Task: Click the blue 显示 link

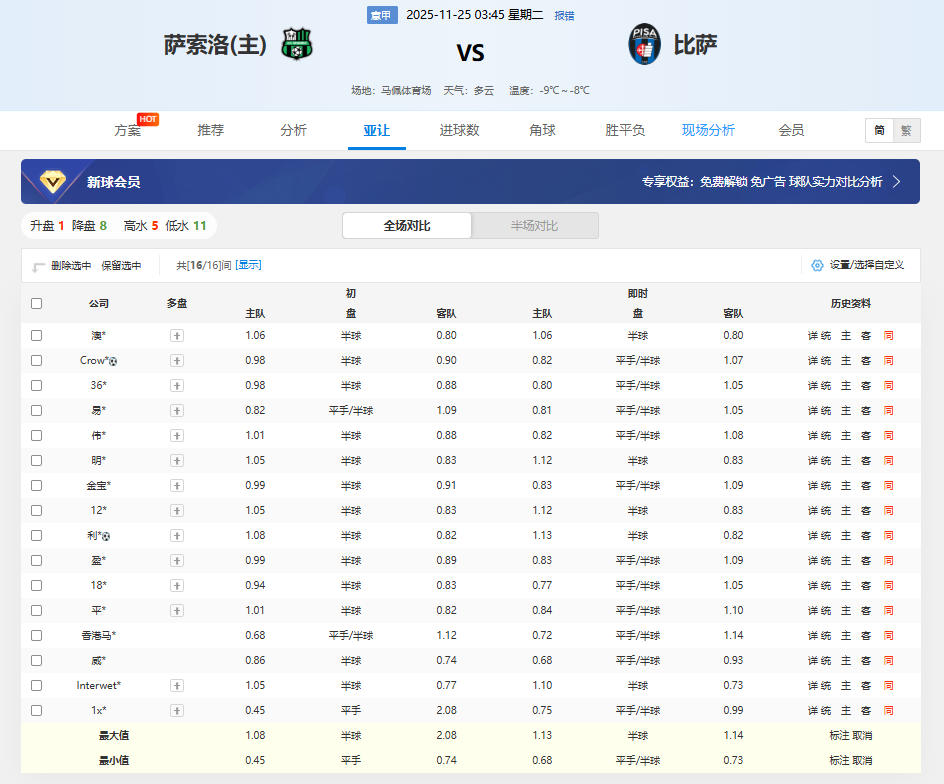Action: click(x=248, y=265)
